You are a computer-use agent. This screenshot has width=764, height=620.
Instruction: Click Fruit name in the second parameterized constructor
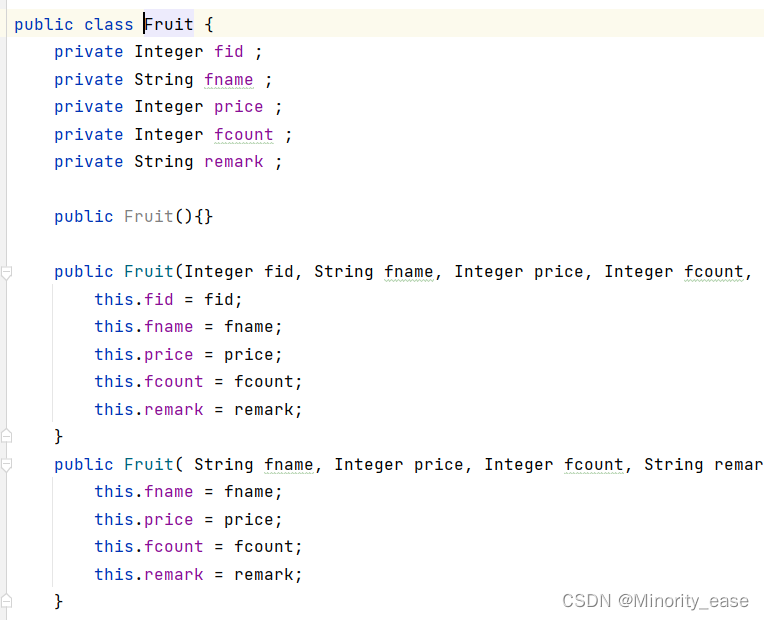pos(149,465)
